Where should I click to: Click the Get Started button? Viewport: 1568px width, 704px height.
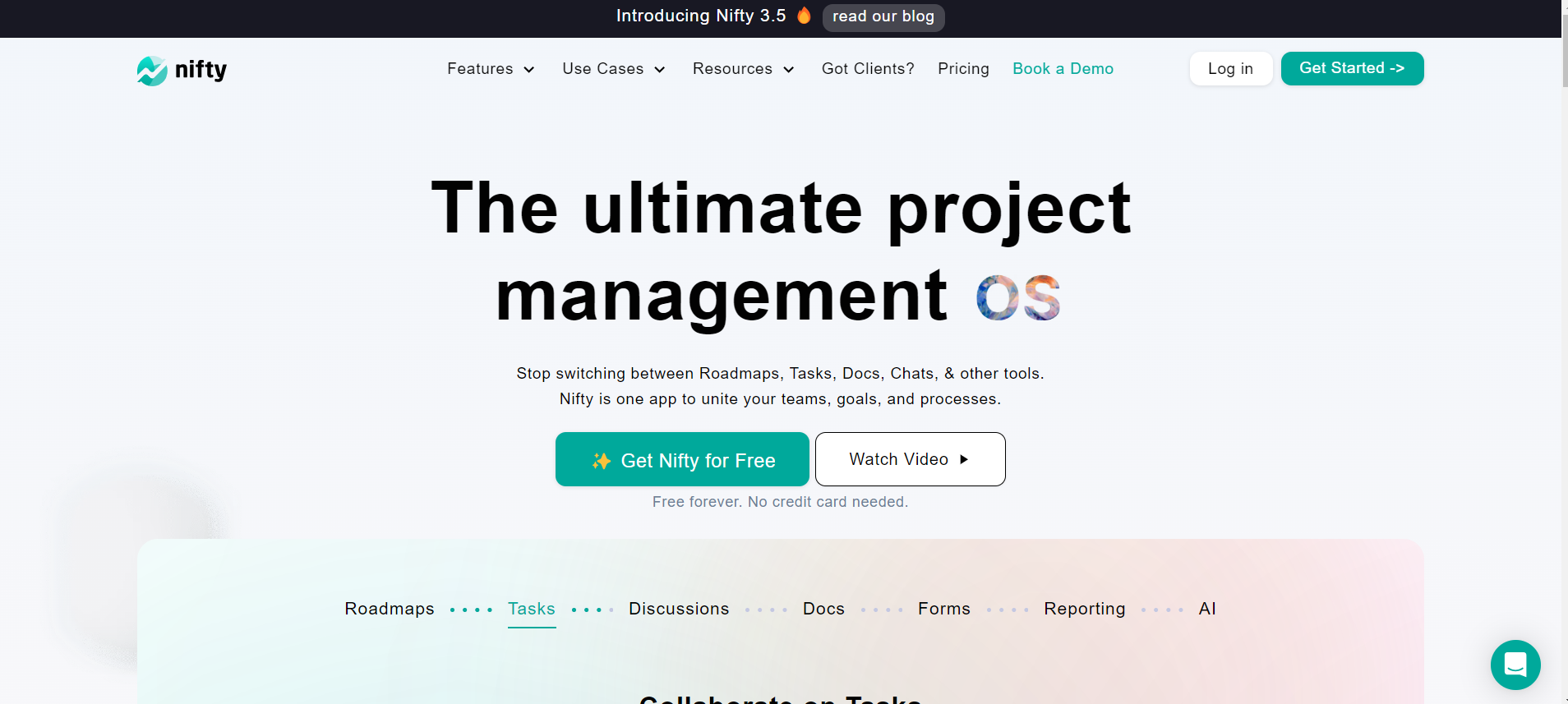pos(1352,68)
